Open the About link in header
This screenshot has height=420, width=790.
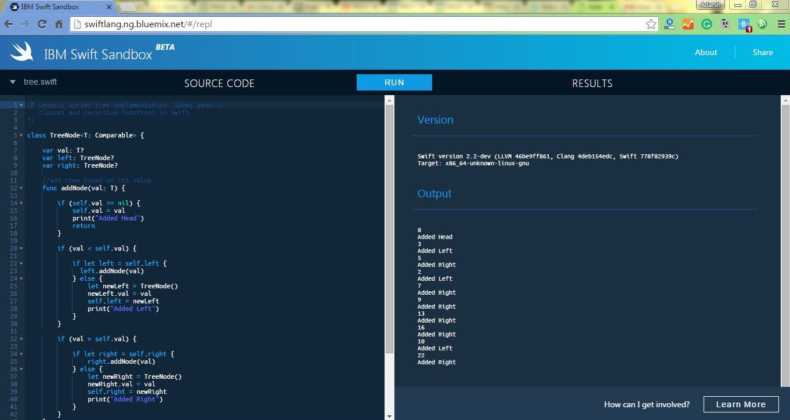click(x=706, y=52)
